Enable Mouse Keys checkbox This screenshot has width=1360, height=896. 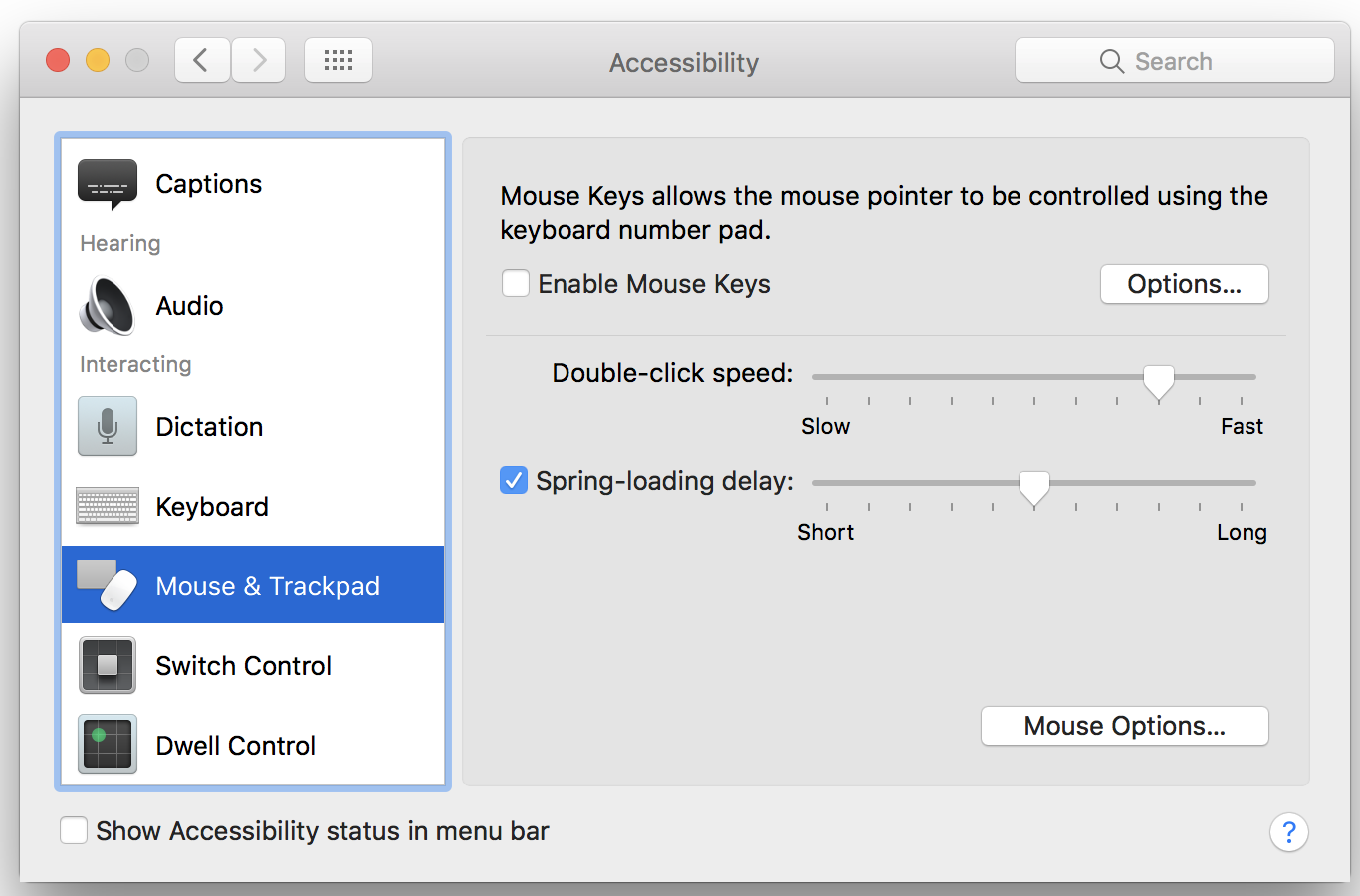click(516, 284)
